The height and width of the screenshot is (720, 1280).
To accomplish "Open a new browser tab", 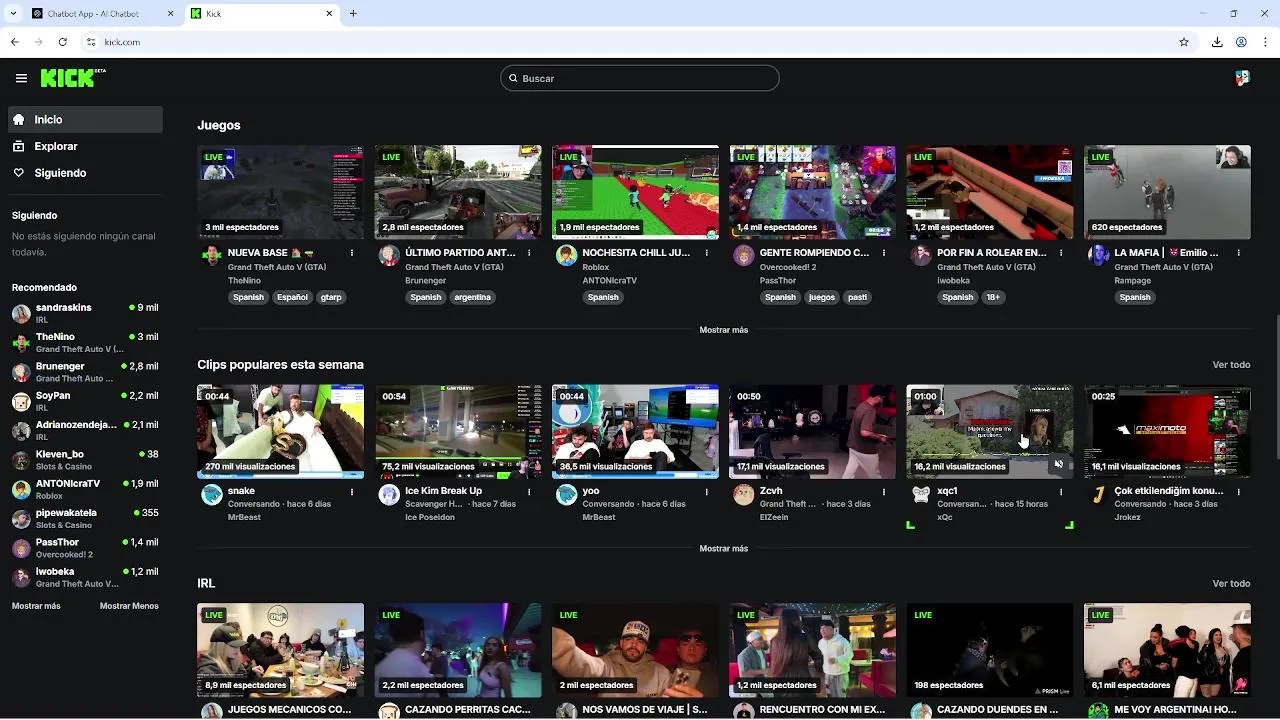I will pyautogui.click(x=353, y=14).
